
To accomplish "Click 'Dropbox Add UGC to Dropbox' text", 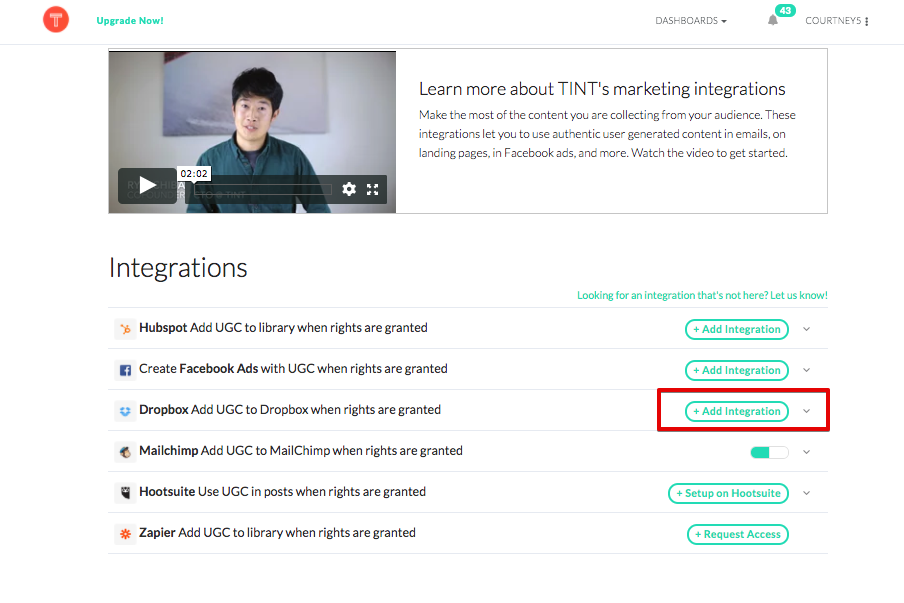I will coord(290,409).
